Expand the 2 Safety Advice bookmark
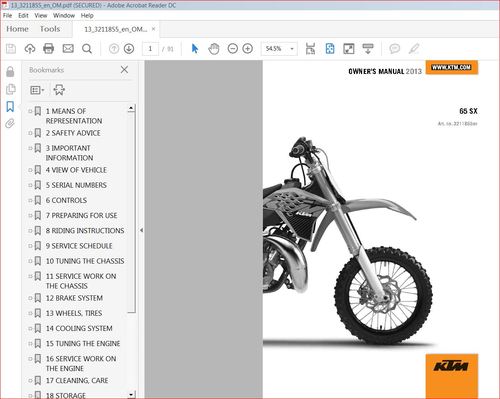The image size is (500, 399). click(30, 133)
